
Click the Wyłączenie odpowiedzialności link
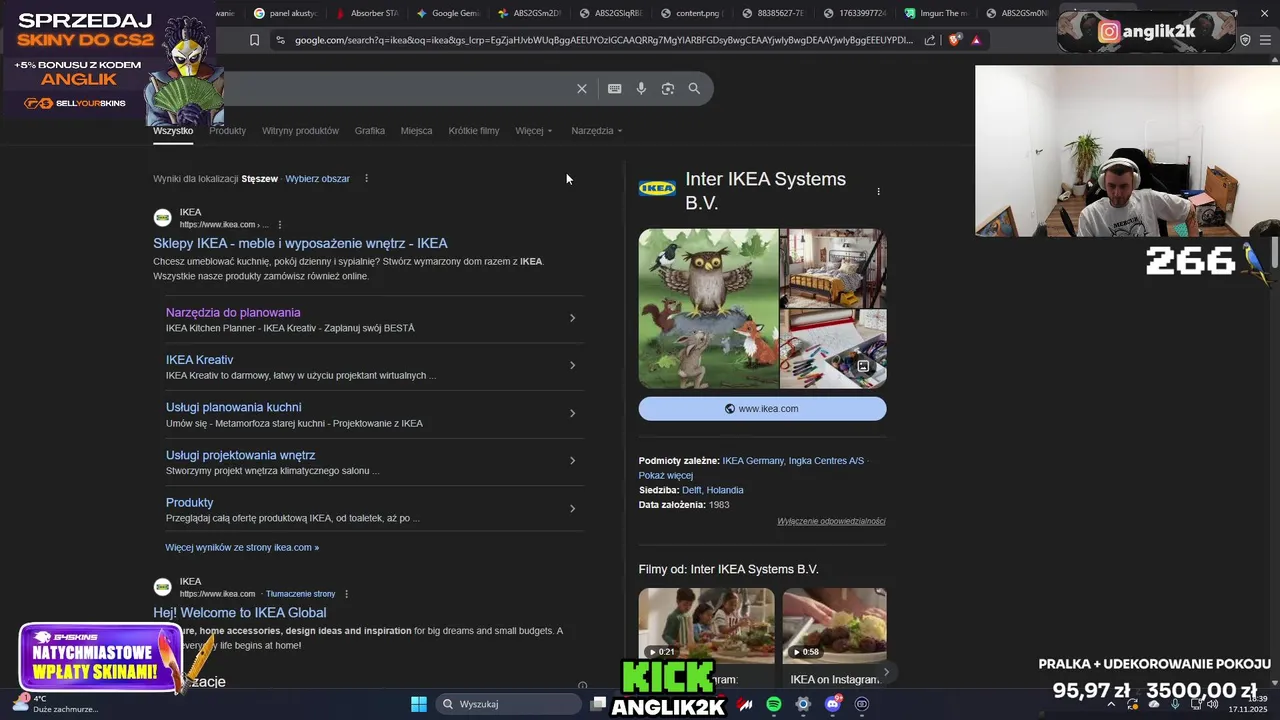[831, 521]
